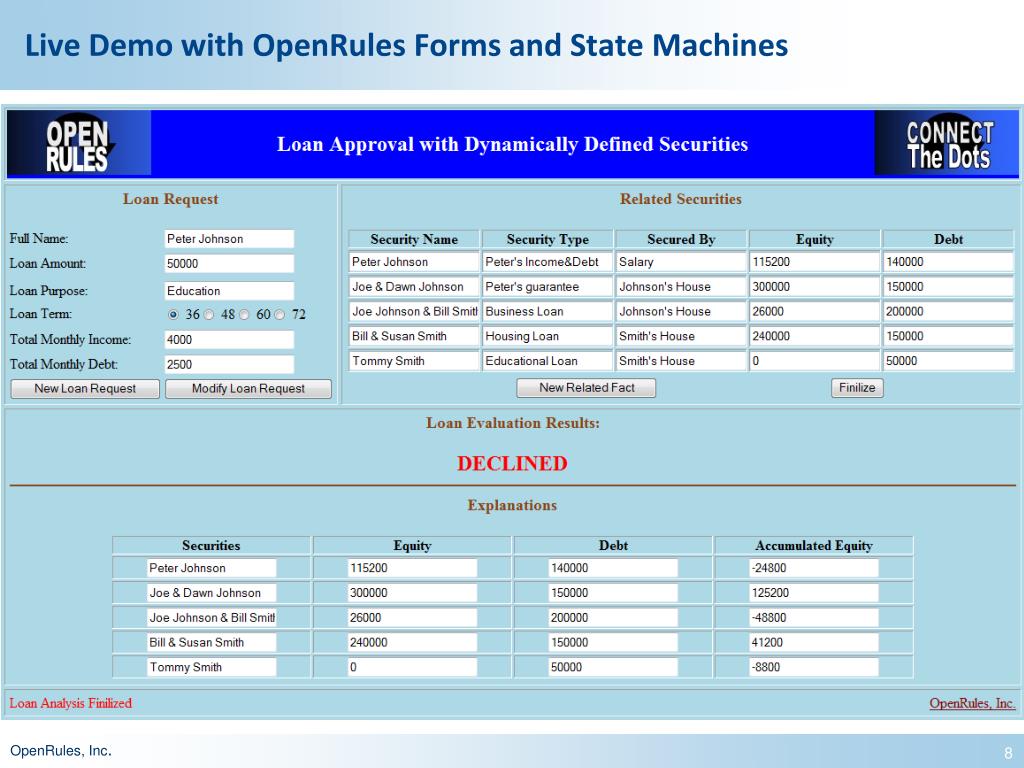Click the 'Loan Evaluation Results:' heading
Image resolution: width=1024 pixels, height=768 pixels.
(513, 423)
